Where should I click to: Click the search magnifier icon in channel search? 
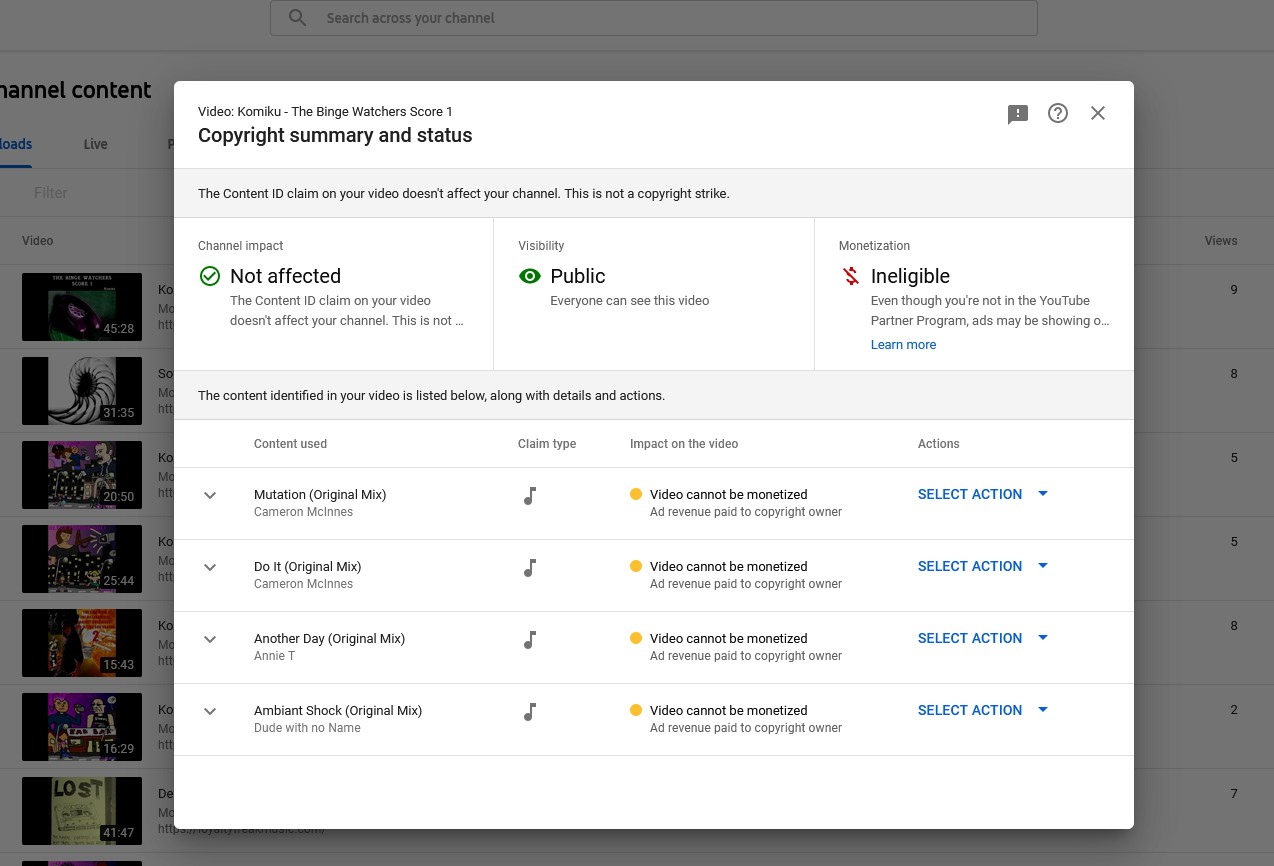[x=298, y=18]
